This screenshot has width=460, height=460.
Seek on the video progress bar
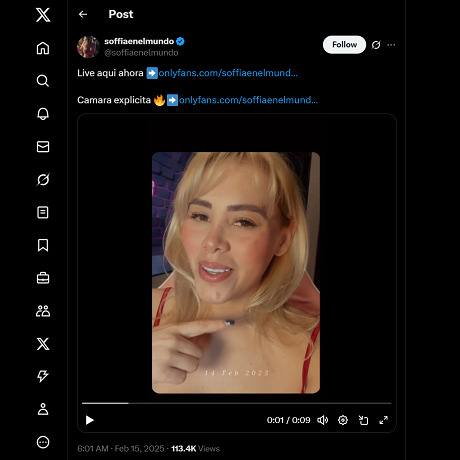(237, 403)
